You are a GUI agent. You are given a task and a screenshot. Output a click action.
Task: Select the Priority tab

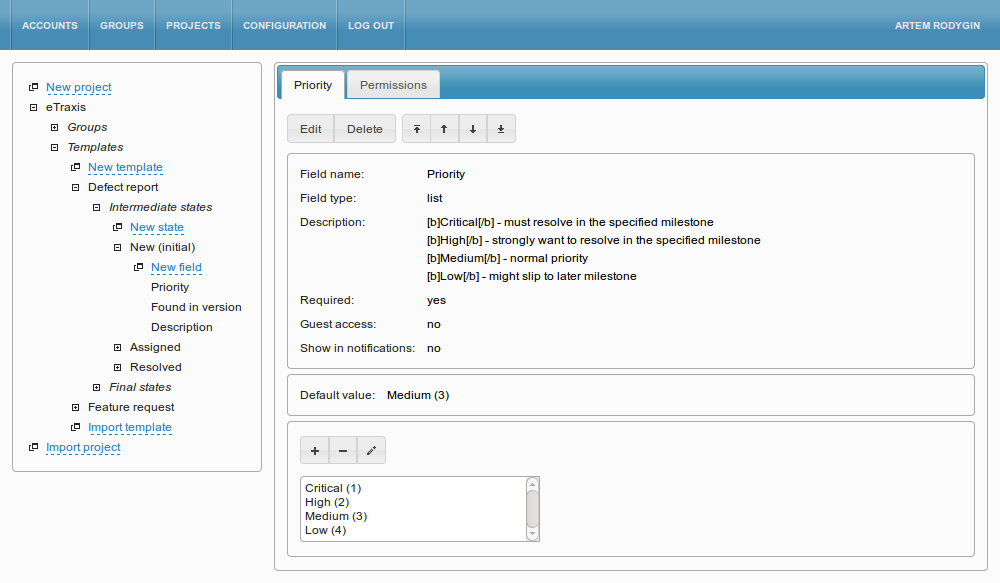click(x=313, y=85)
